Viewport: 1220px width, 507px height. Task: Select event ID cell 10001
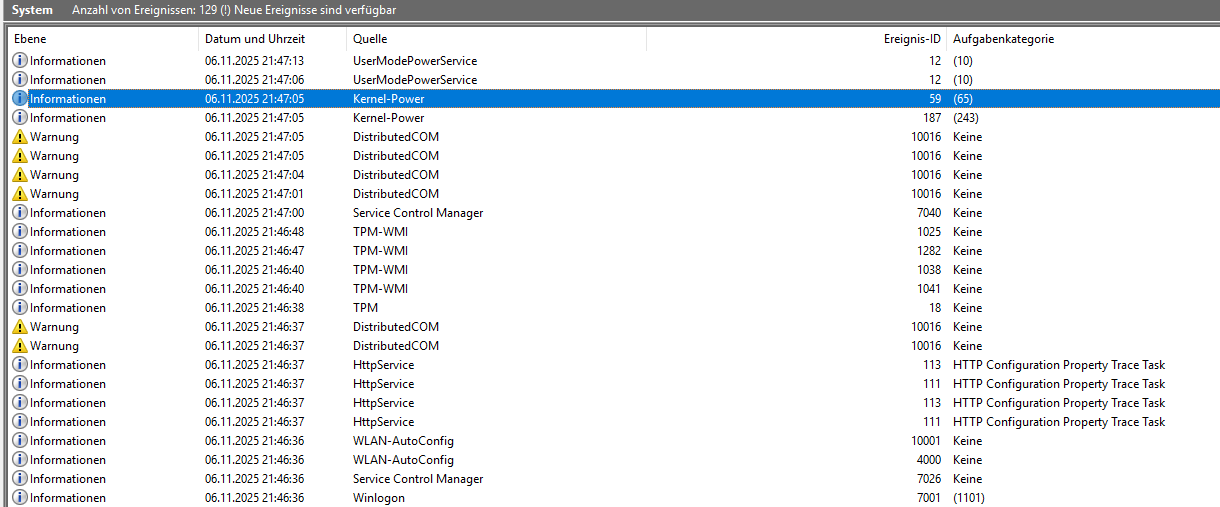925,441
